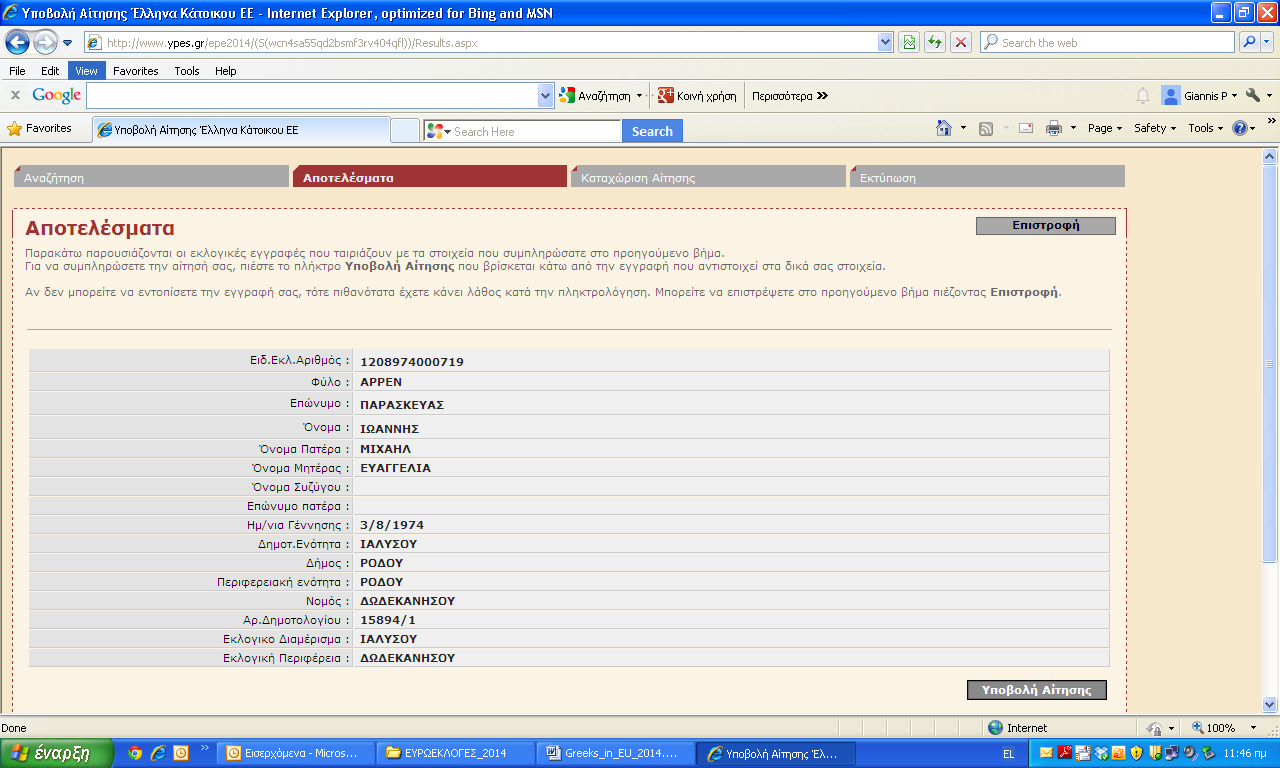
Task: Open the File menu
Action: (17, 71)
